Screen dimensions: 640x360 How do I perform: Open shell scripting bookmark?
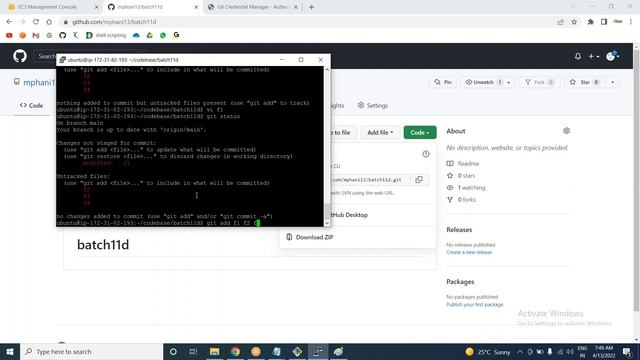106,36
